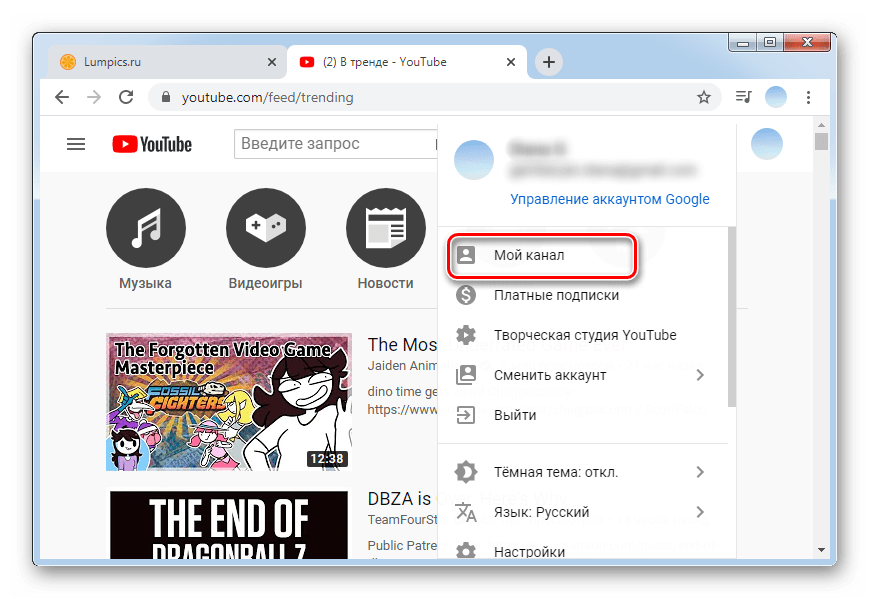
Task: Click the YouTube logo
Action: pos(152,144)
